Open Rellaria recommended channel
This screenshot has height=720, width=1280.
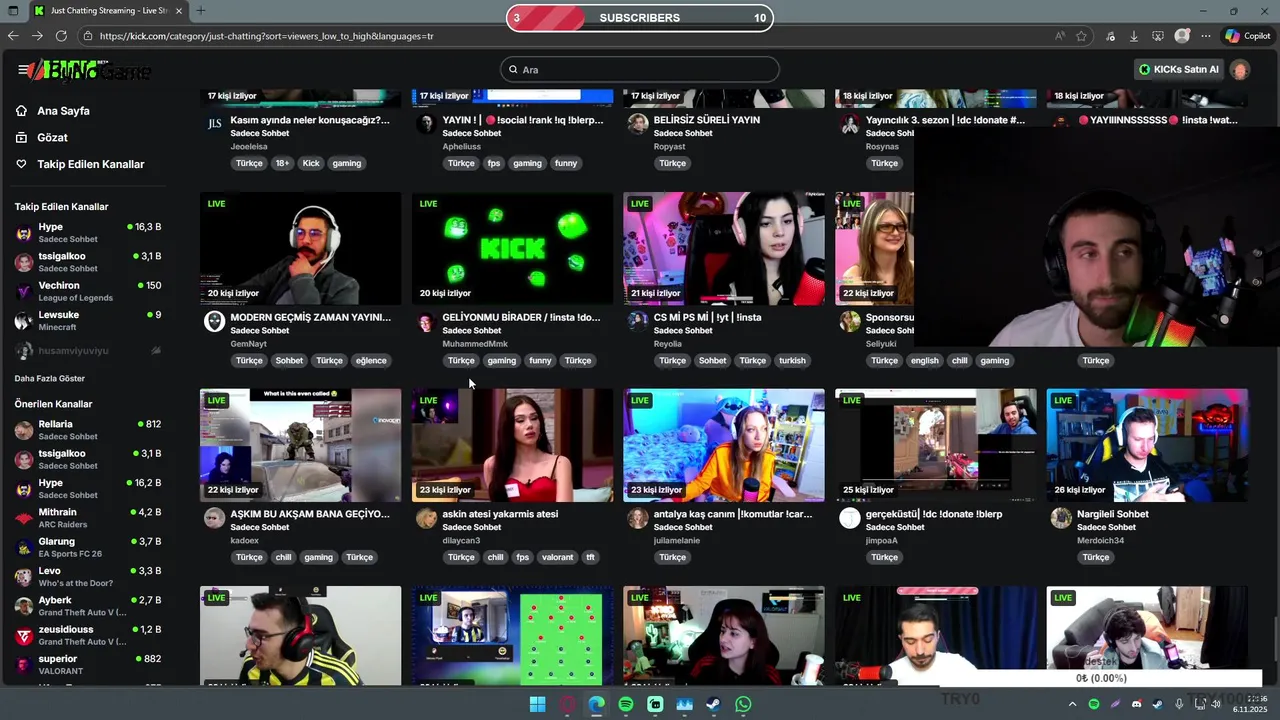[88, 430]
